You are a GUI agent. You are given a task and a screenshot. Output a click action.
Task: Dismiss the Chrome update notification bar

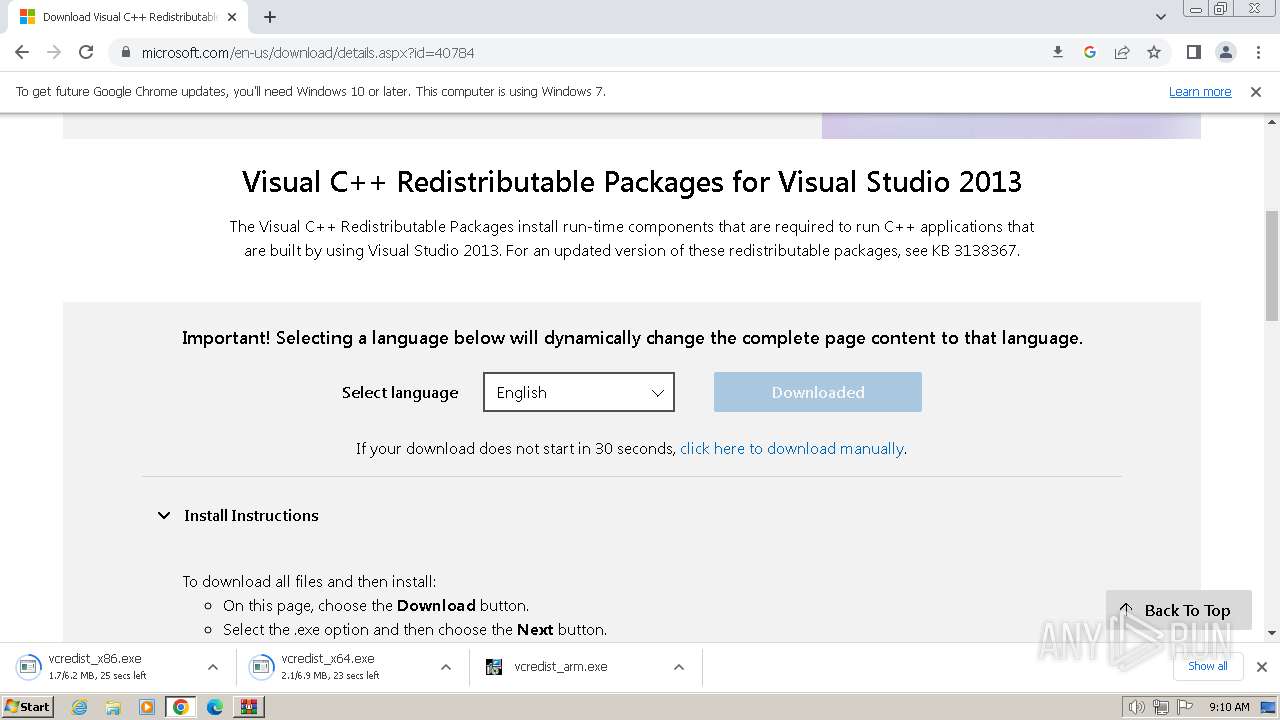[1256, 91]
